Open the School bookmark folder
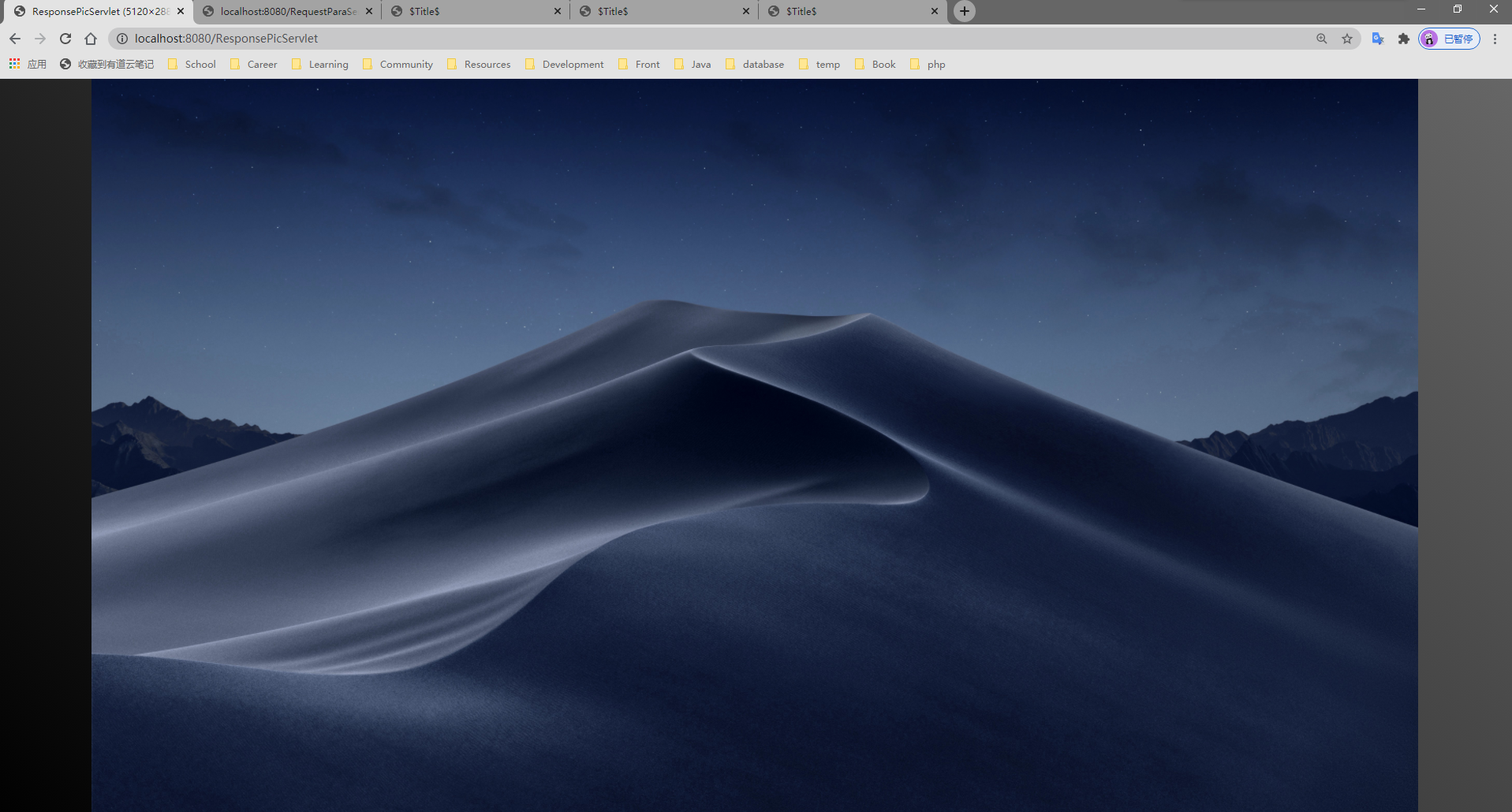The width and height of the screenshot is (1512, 812). [192, 65]
